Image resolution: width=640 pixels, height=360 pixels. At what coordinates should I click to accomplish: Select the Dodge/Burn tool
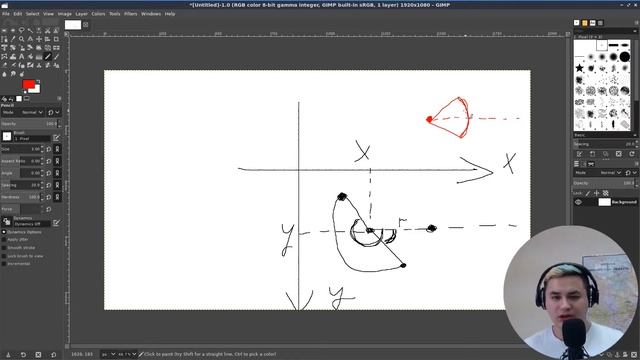(x=21, y=74)
